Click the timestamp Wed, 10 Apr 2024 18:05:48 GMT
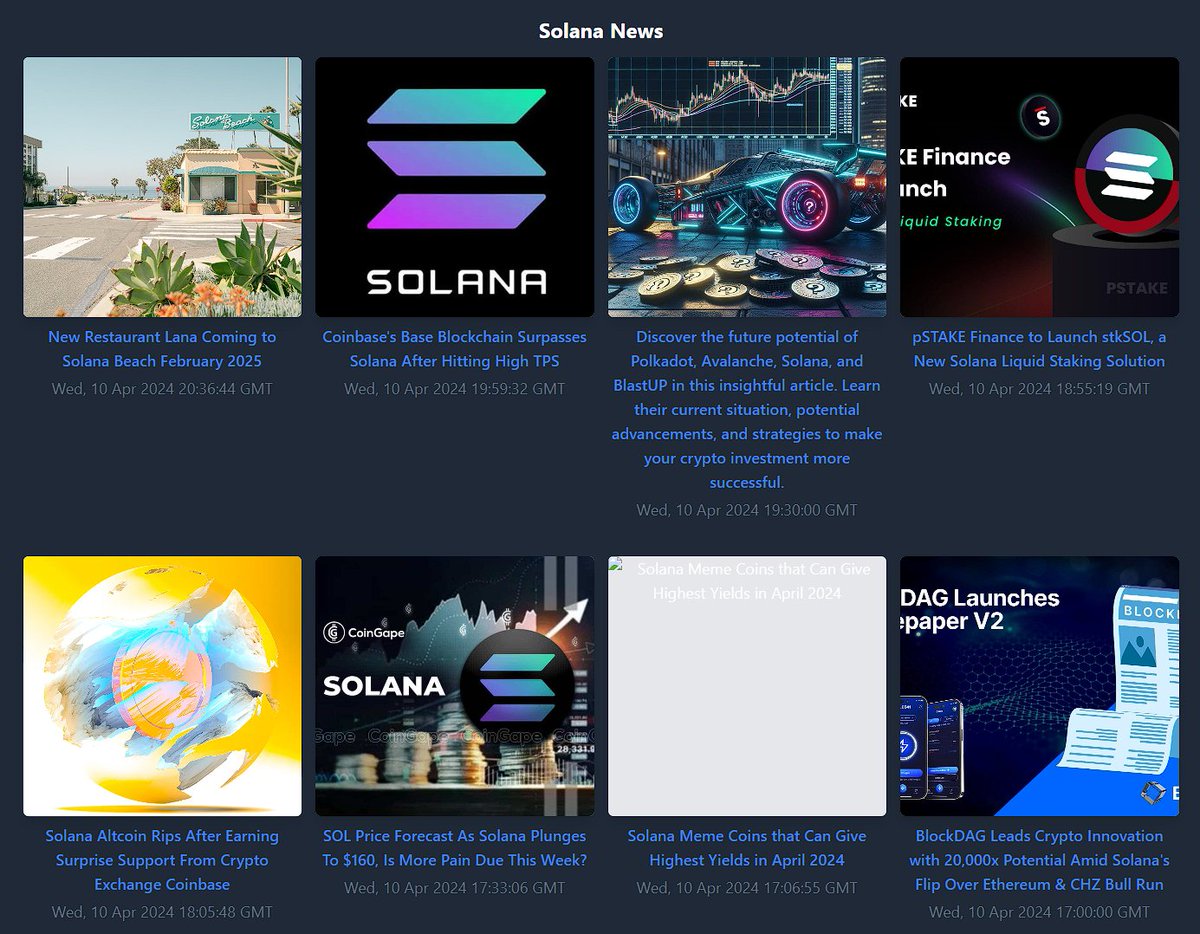Viewport: 1200px width, 934px height. point(162,912)
